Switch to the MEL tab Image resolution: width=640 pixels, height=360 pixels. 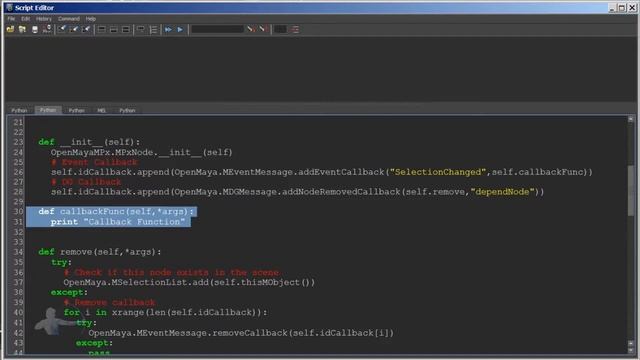coord(101,111)
